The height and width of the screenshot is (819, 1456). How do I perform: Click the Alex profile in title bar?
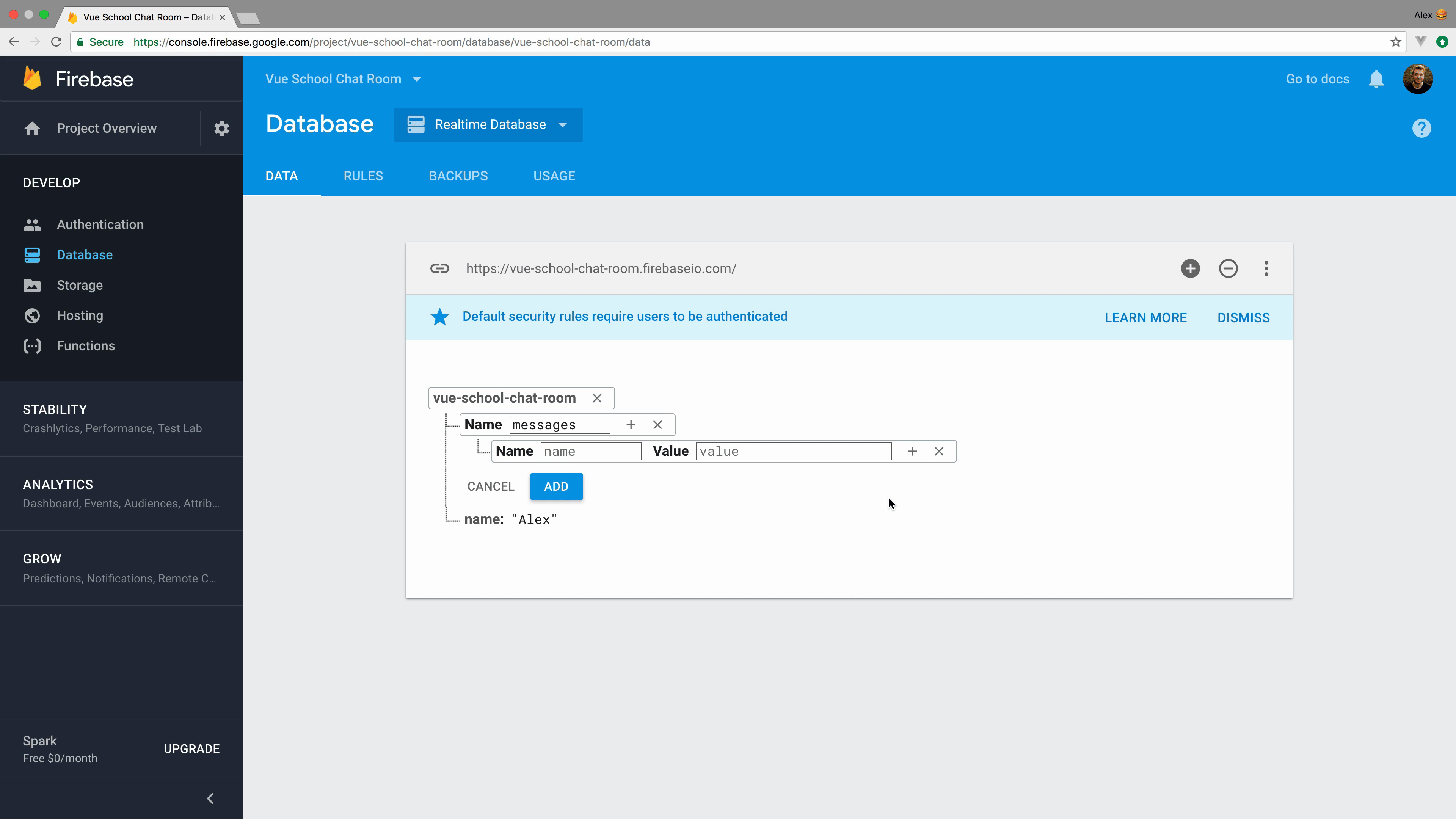1430,15
